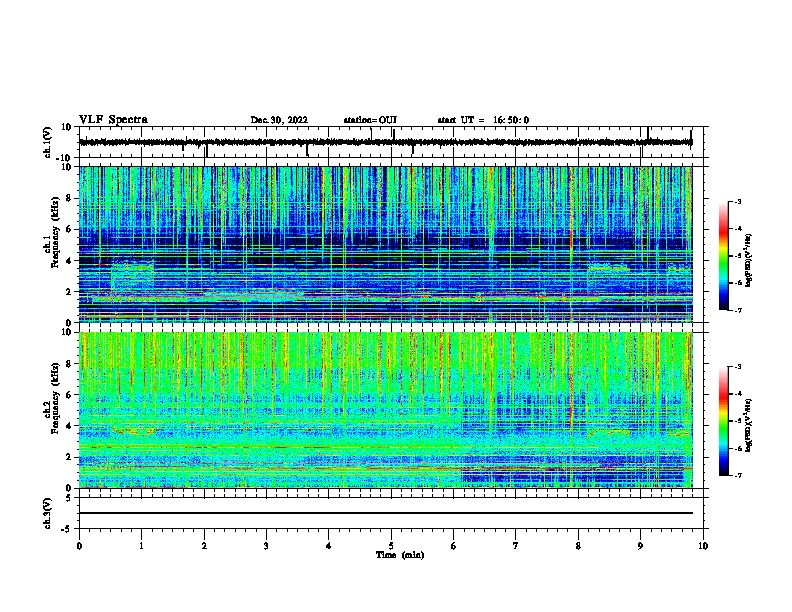Click the "start UT = 16:50:0" text
The height and width of the screenshot is (612, 792).
point(483,120)
